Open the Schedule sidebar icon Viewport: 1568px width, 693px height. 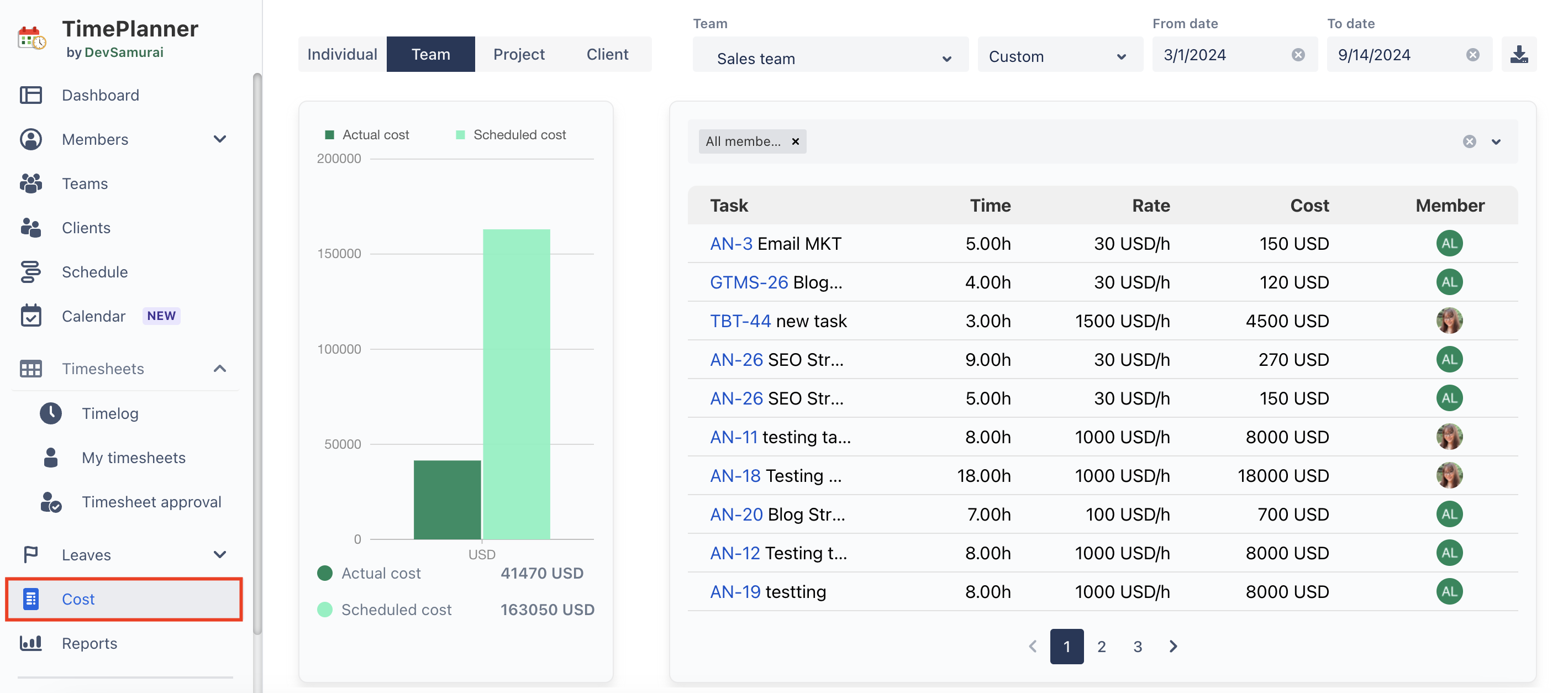pos(30,271)
